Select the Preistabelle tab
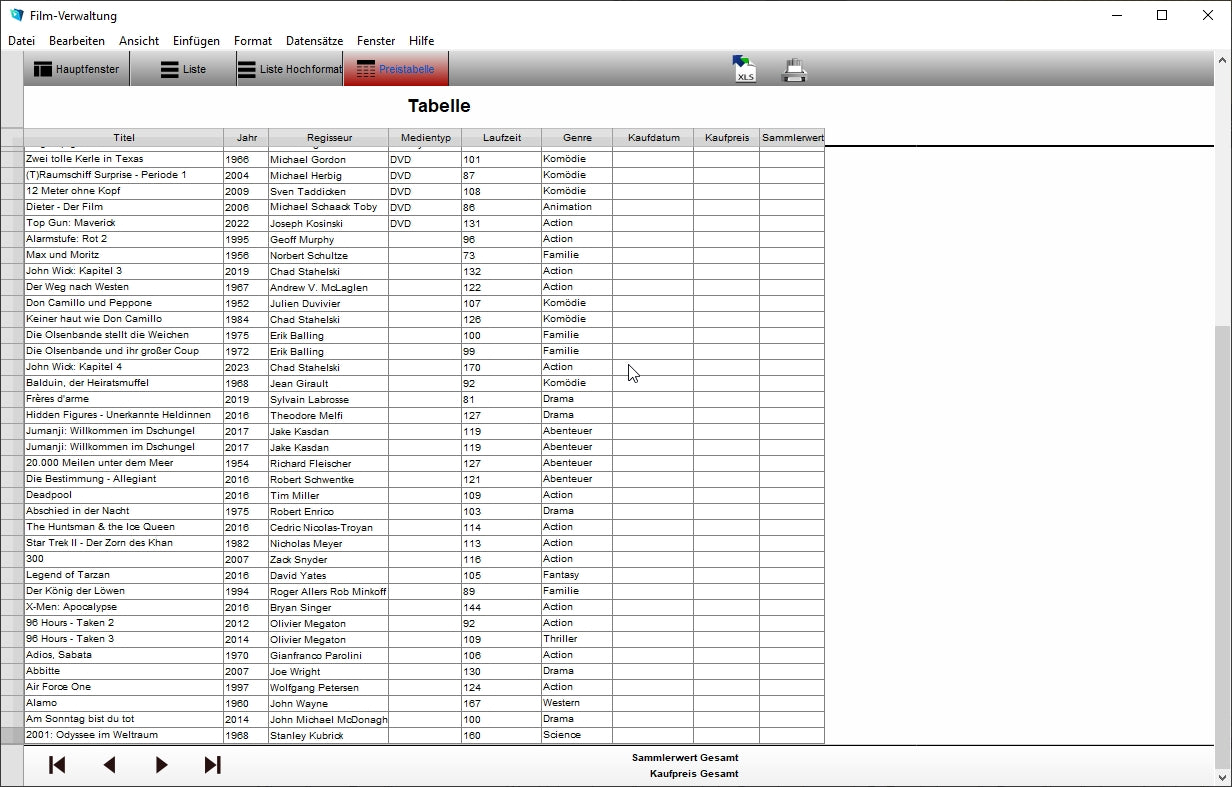Image resolution: width=1232 pixels, height=787 pixels. pyautogui.click(x=396, y=70)
